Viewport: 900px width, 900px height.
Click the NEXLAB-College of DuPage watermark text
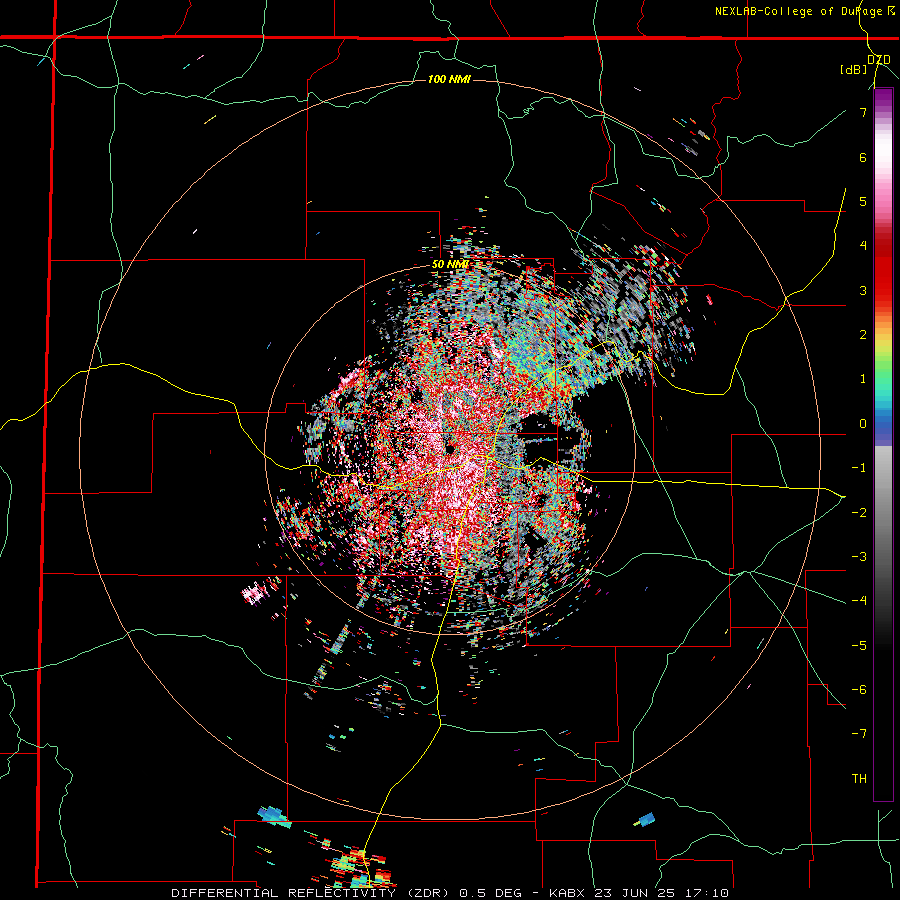(805, 11)
